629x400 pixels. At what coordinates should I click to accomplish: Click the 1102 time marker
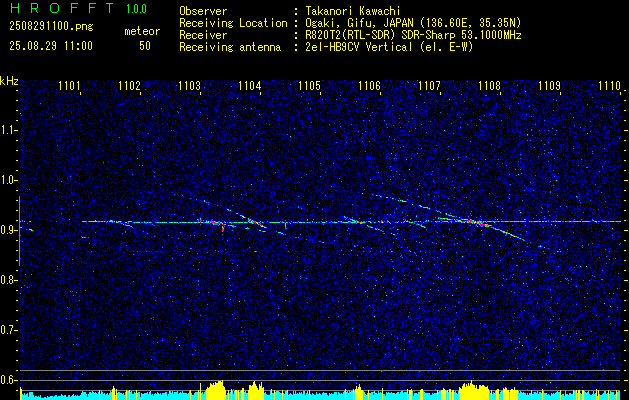(x=130, y=85)
